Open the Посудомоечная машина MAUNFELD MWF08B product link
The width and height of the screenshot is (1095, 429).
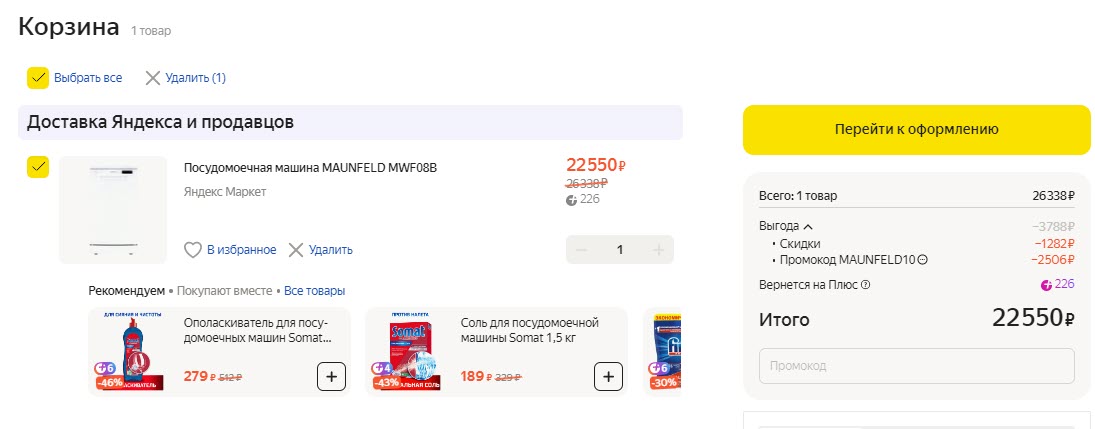tap(310, 167)
